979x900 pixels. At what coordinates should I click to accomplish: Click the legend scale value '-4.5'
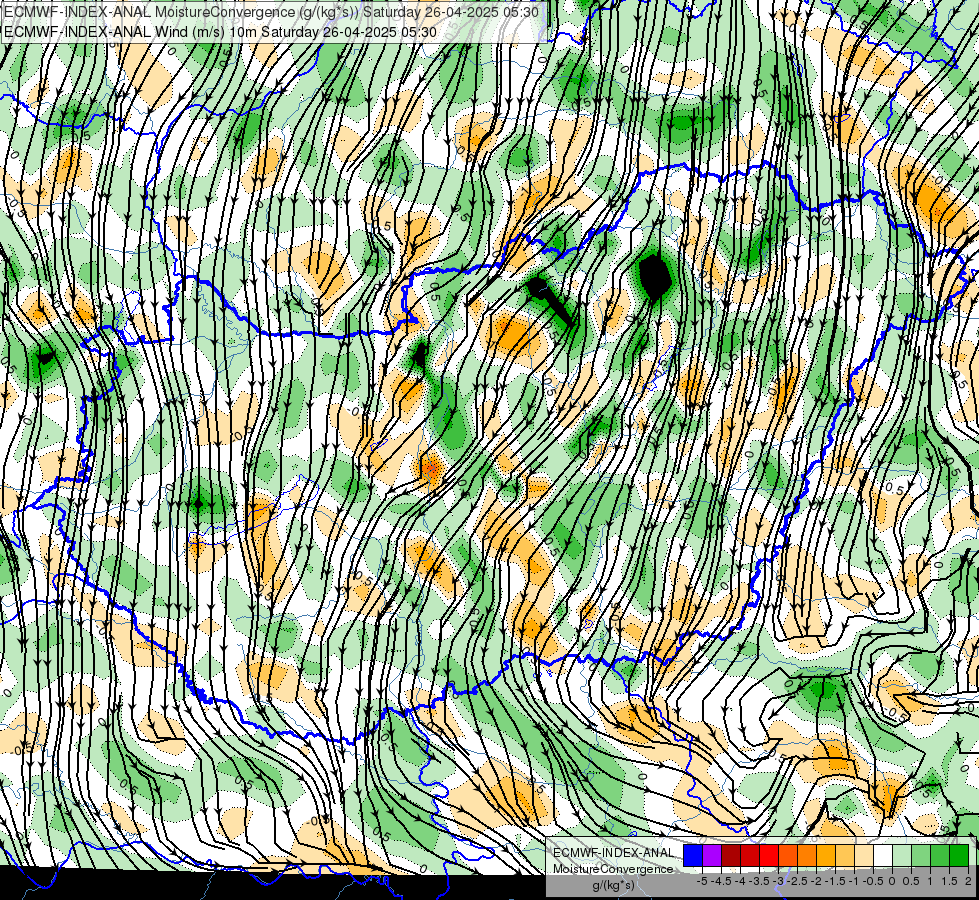[721, 881]
